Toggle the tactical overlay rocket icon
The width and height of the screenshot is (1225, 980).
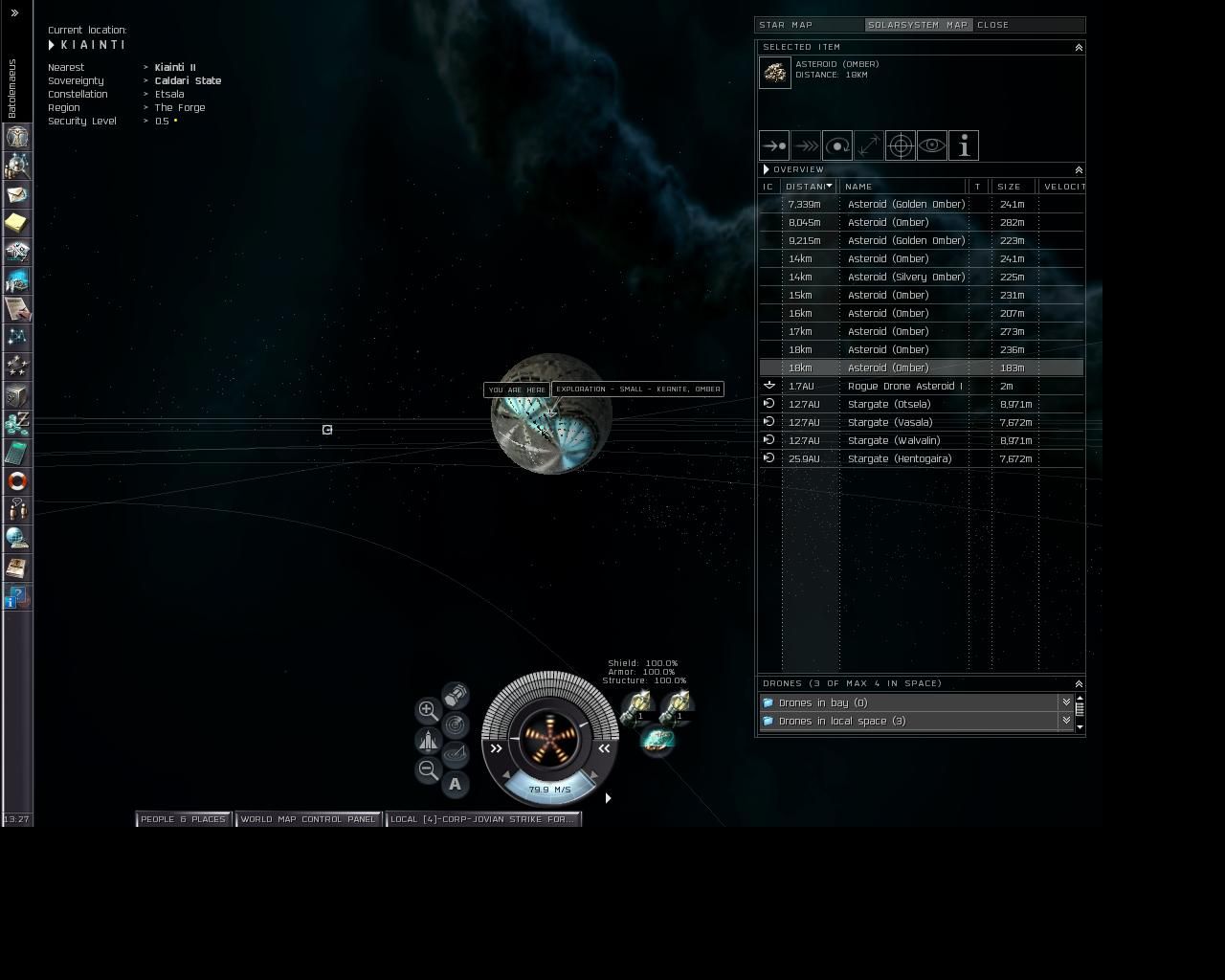click(x=428, y=740)
